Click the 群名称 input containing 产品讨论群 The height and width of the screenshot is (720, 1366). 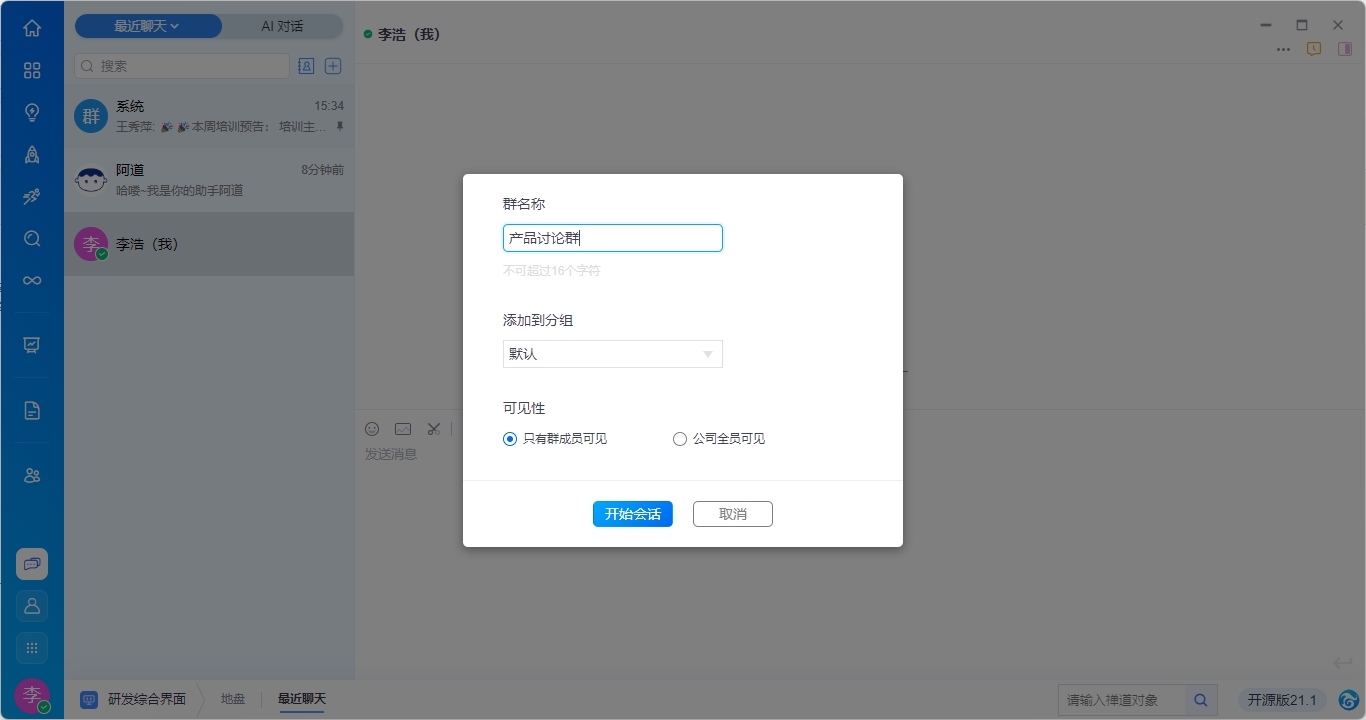point(612,238)
